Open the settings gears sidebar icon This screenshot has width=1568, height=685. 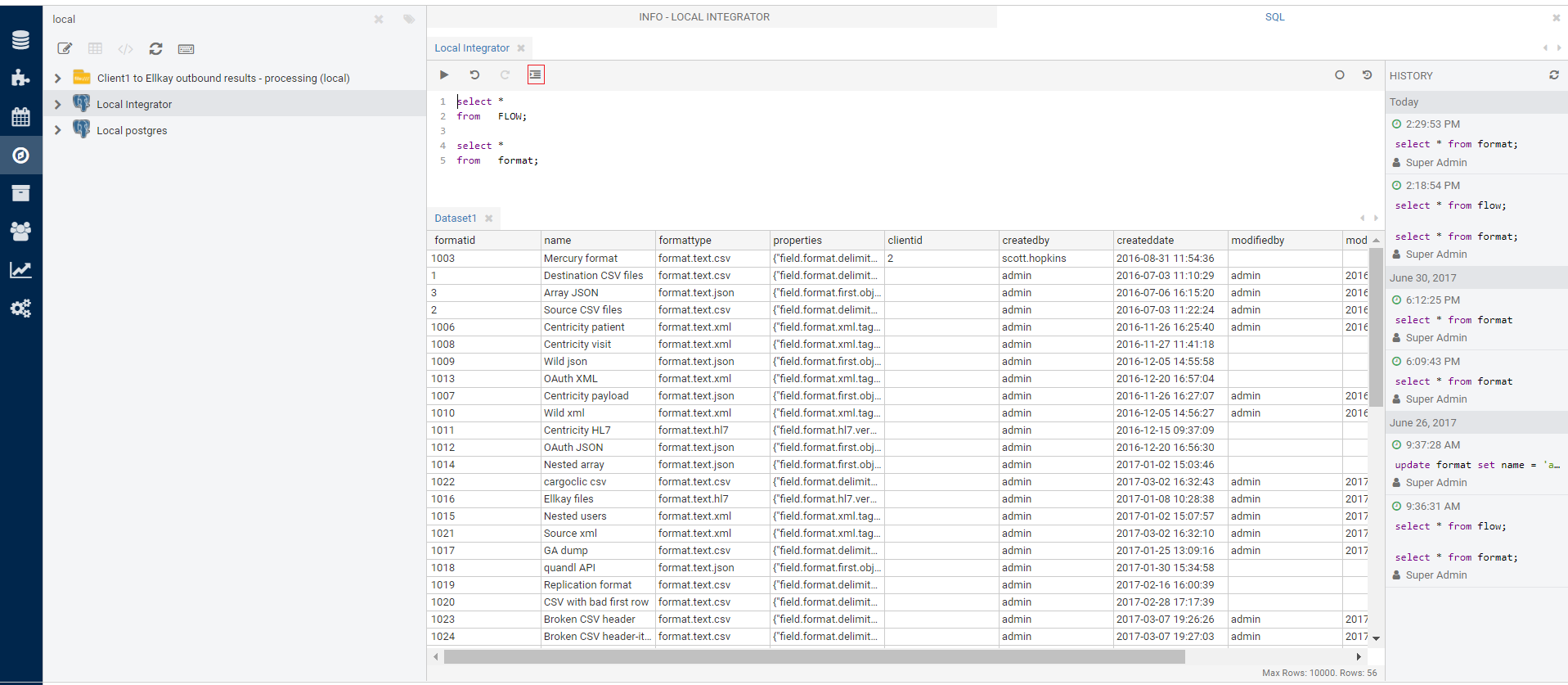(x=20, y=309)
